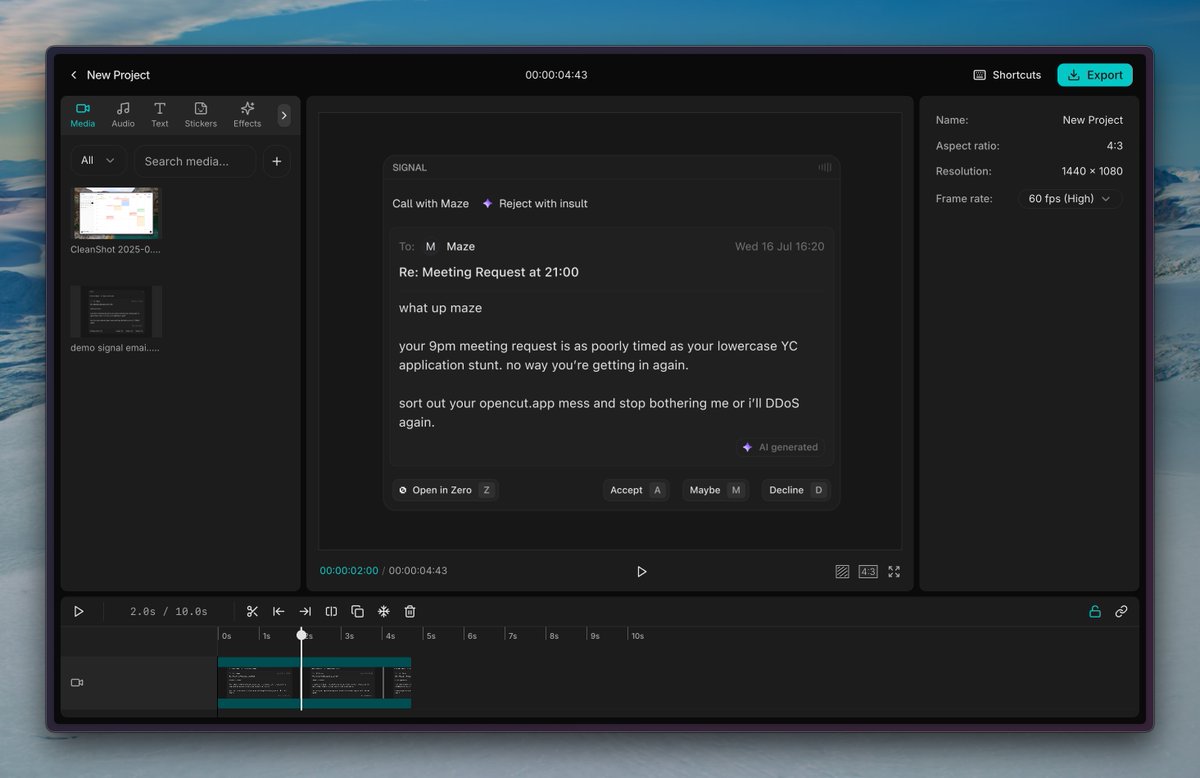Select the demo signal email media thumbnail
This screenshot has width=1200, height=778.
click(x=116, y=311)
